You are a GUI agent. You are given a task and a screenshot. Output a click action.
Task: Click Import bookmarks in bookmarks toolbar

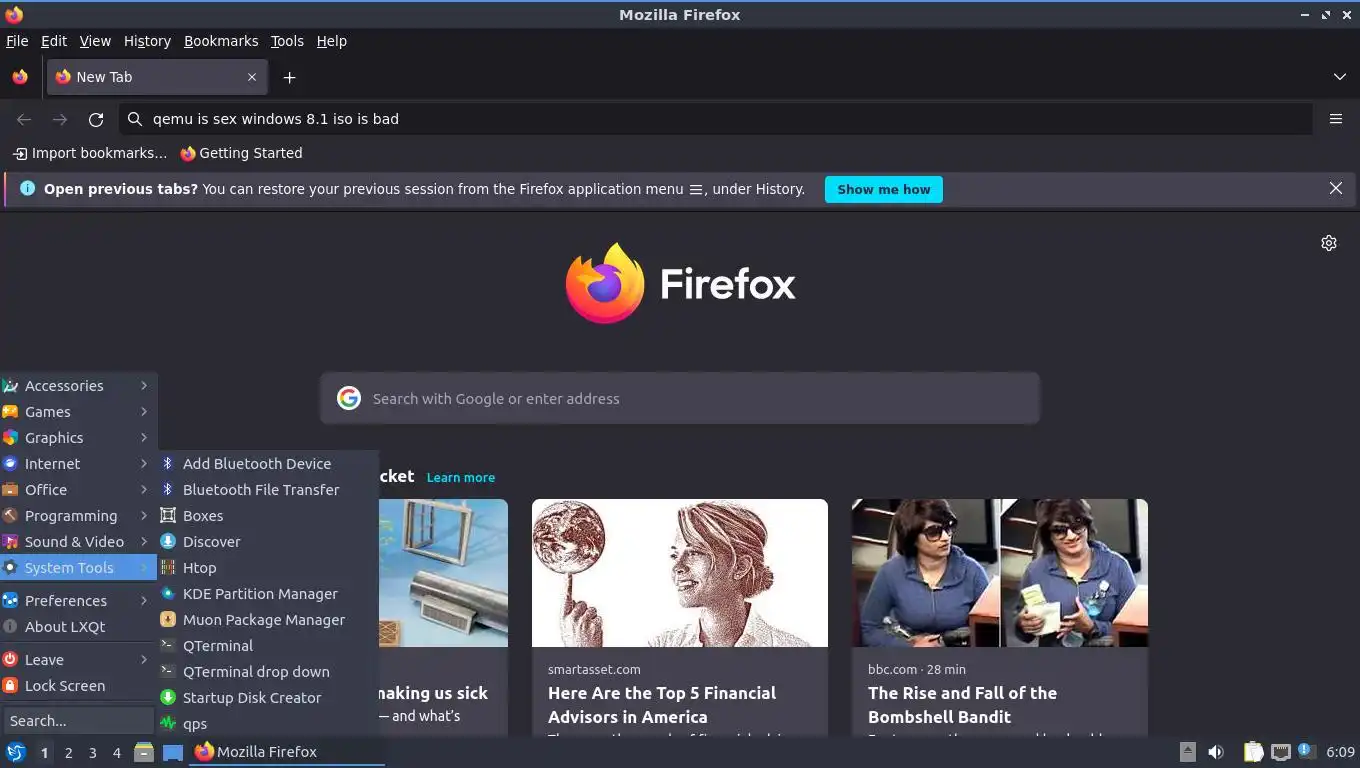90,153
